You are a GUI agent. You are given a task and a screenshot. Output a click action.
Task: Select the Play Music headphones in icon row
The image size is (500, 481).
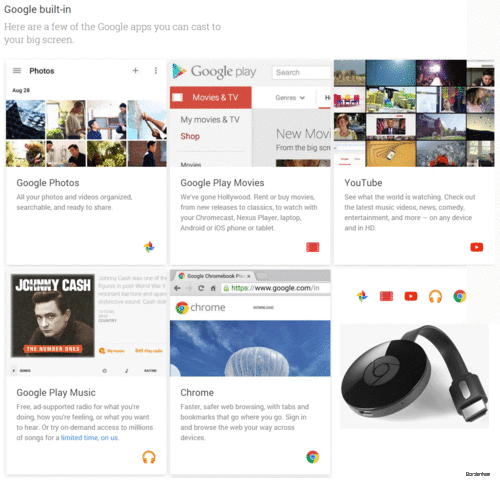[x=435, y=296]
